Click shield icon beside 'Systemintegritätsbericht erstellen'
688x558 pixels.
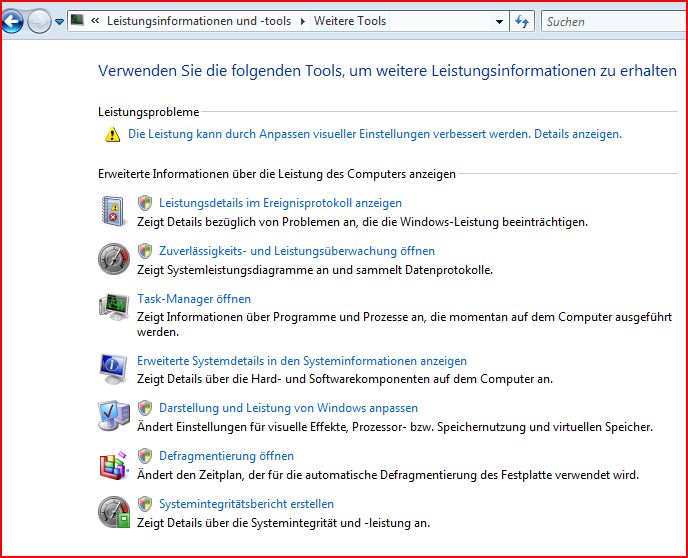click(145, 504)
